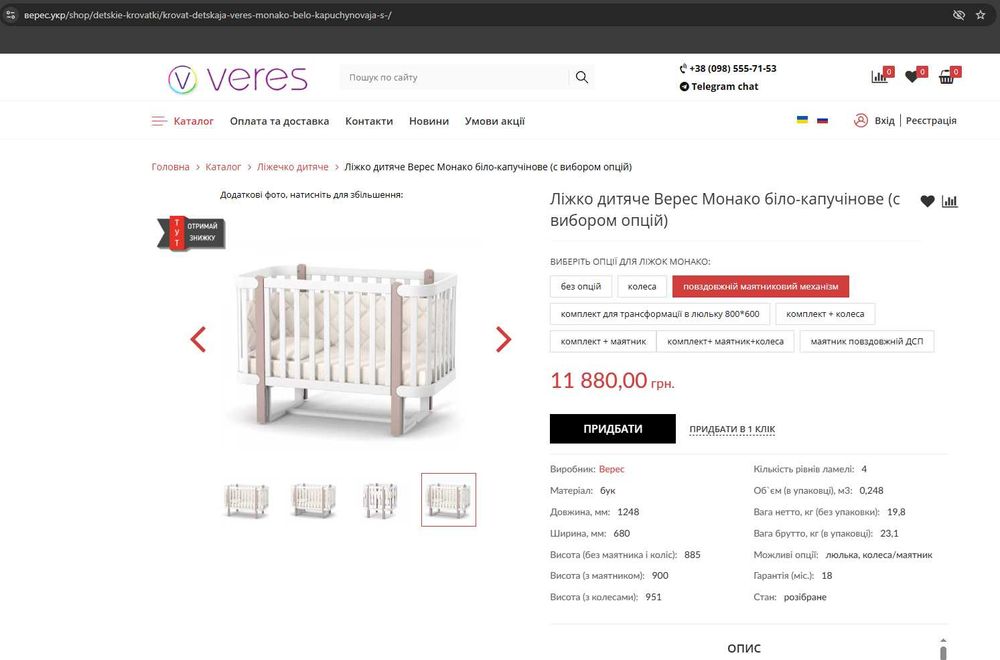Click "ПРИДБАТИ В 1 КЛІК" link

click(x=732, y=429)
